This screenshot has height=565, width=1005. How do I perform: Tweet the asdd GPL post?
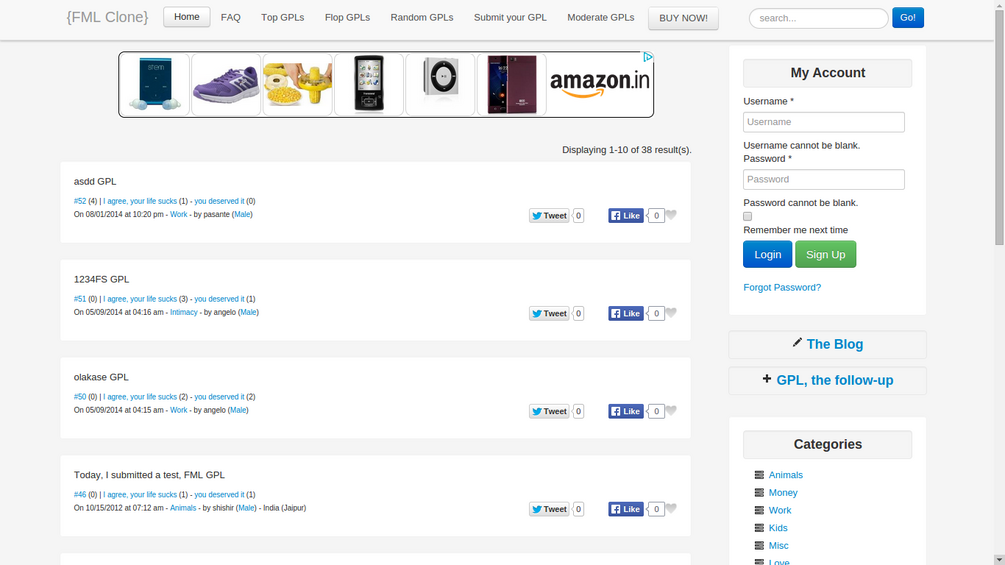(549, 216)
